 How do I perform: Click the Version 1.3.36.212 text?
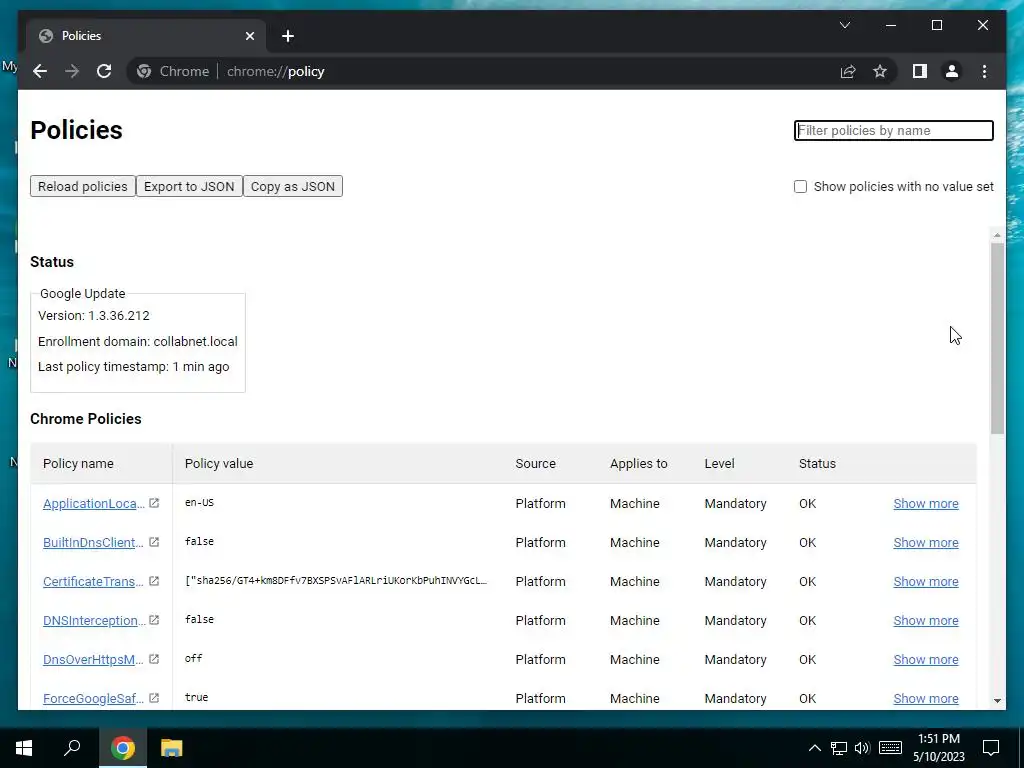pyautogui.click(x=93, y=315)
